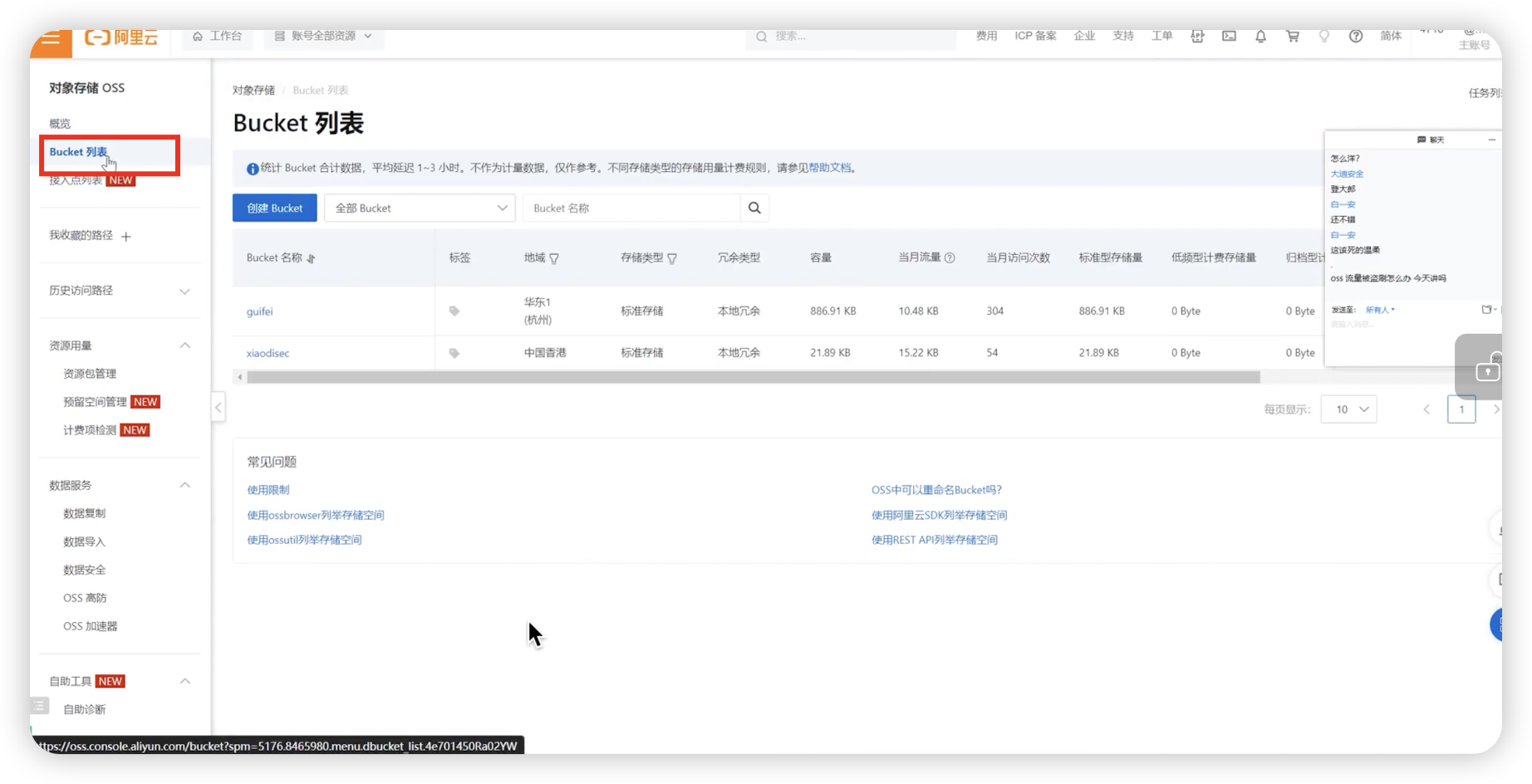Focus Bucket 名称 search field
The width and height of the screenshot is (1532, 784).
click(631, 208)
